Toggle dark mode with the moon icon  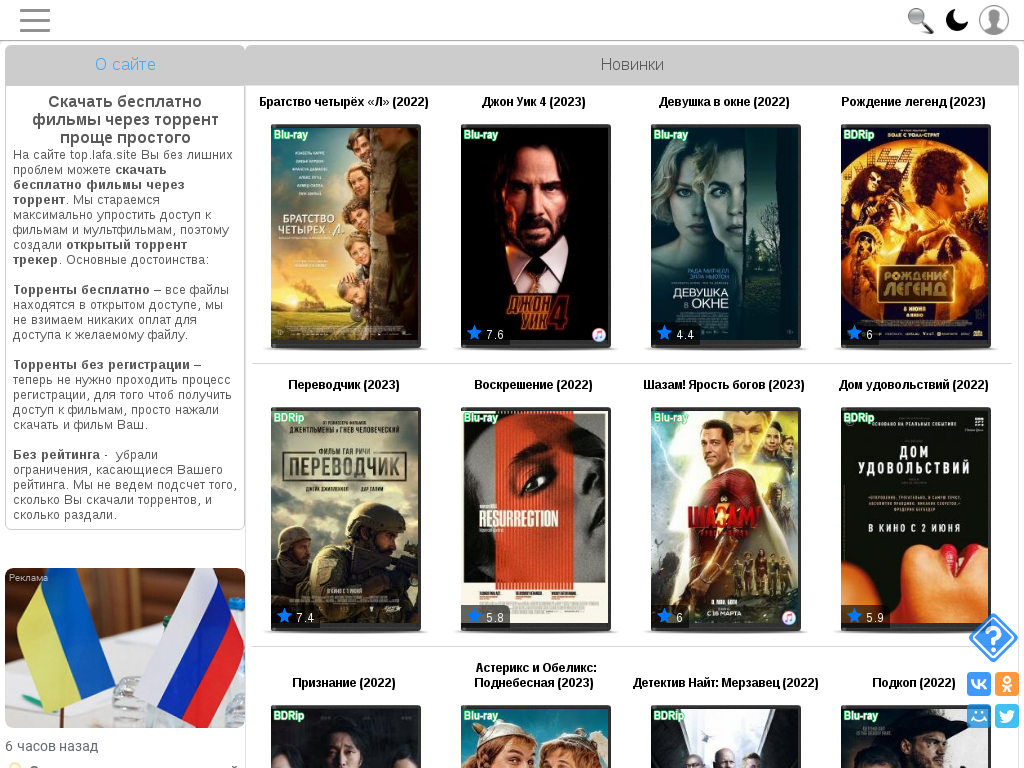[x=957, y=20]
